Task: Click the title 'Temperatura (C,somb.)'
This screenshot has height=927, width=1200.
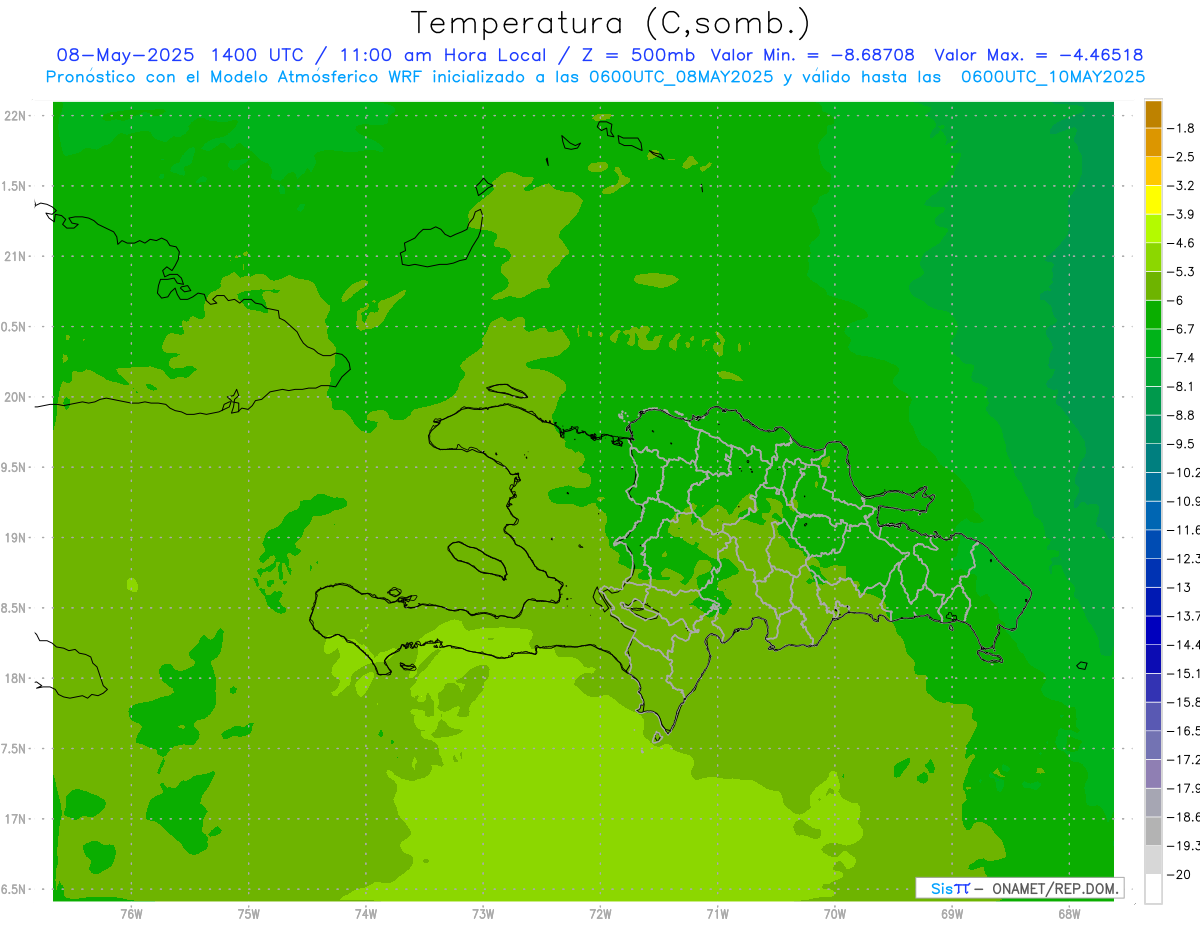Action: 611,22
